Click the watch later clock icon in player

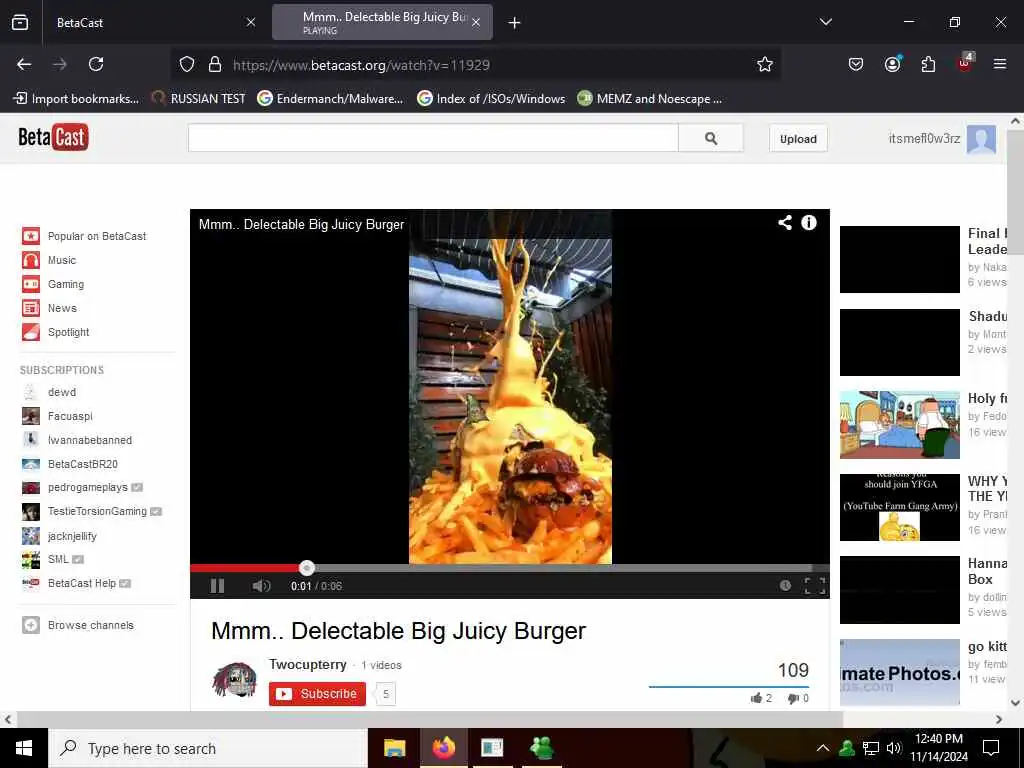785,585
